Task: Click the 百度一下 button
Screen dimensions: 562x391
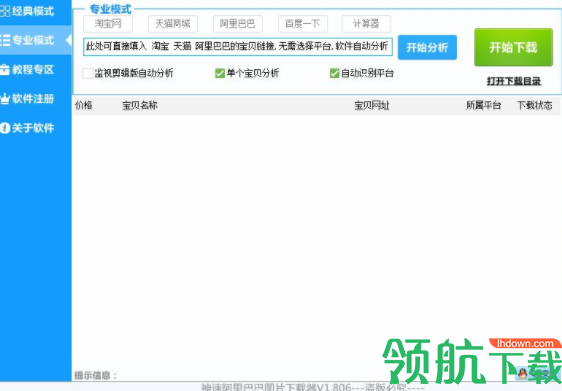Action: coord(303,24)
